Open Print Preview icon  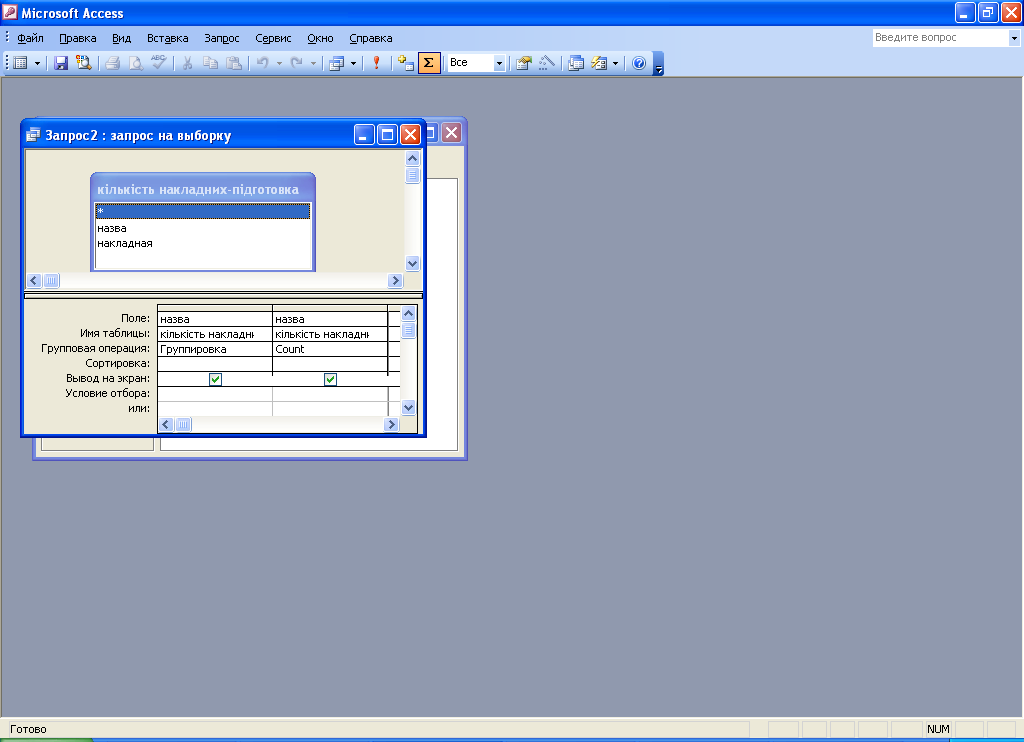[x=136, y=63]
